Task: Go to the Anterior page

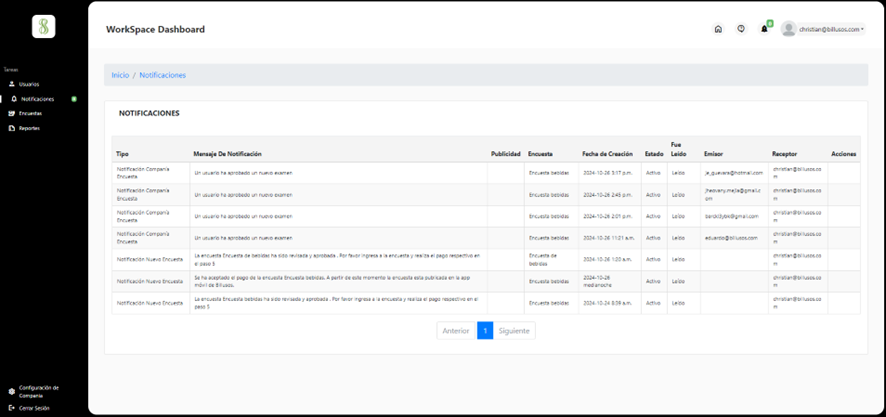Action: click(x=456, y=330)
